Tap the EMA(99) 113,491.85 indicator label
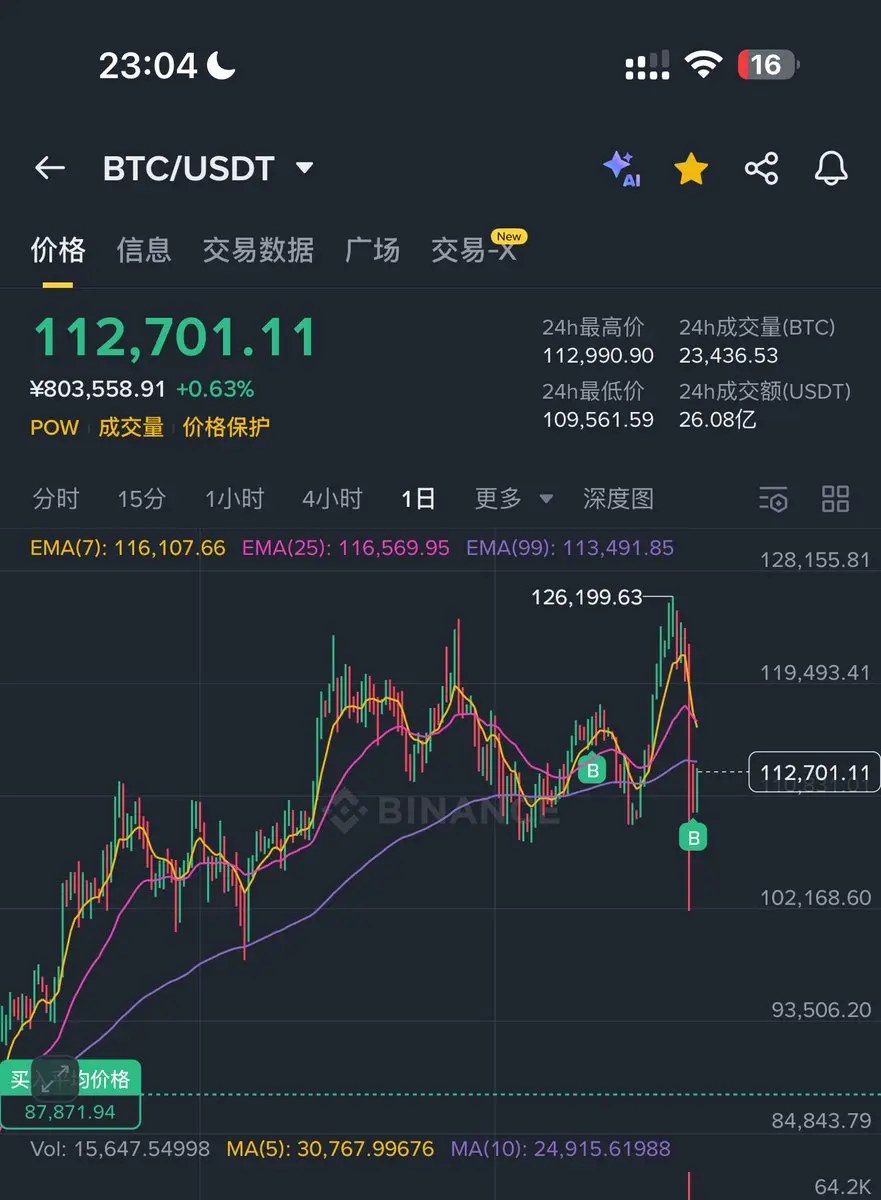Image resolution: width=881 pixels, height=1200 pixels. pos(570,548)
